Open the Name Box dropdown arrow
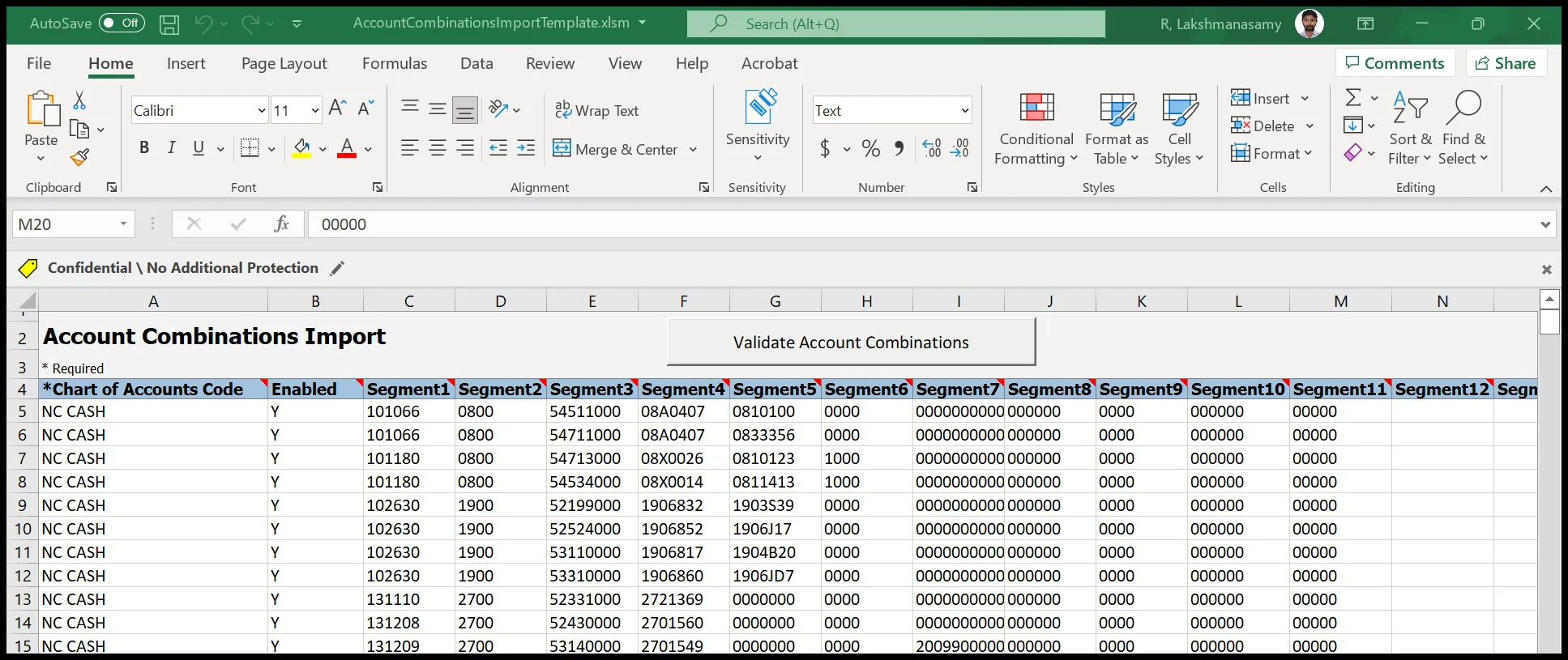Image resolution: width=1568 pixels, height=660 pixels. tap(123, 224)
